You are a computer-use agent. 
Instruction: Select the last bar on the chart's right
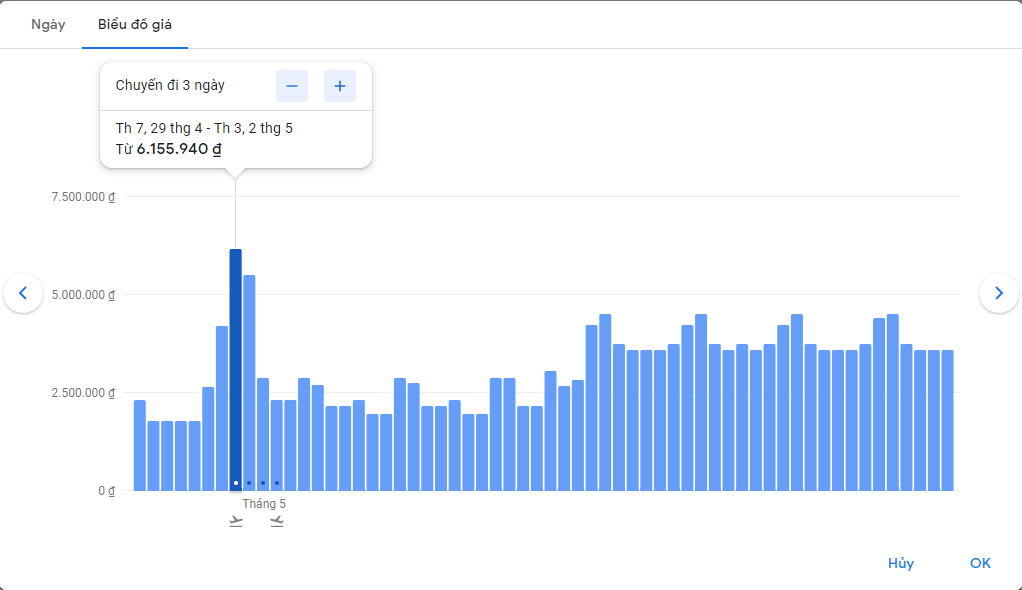pos(947,420)
